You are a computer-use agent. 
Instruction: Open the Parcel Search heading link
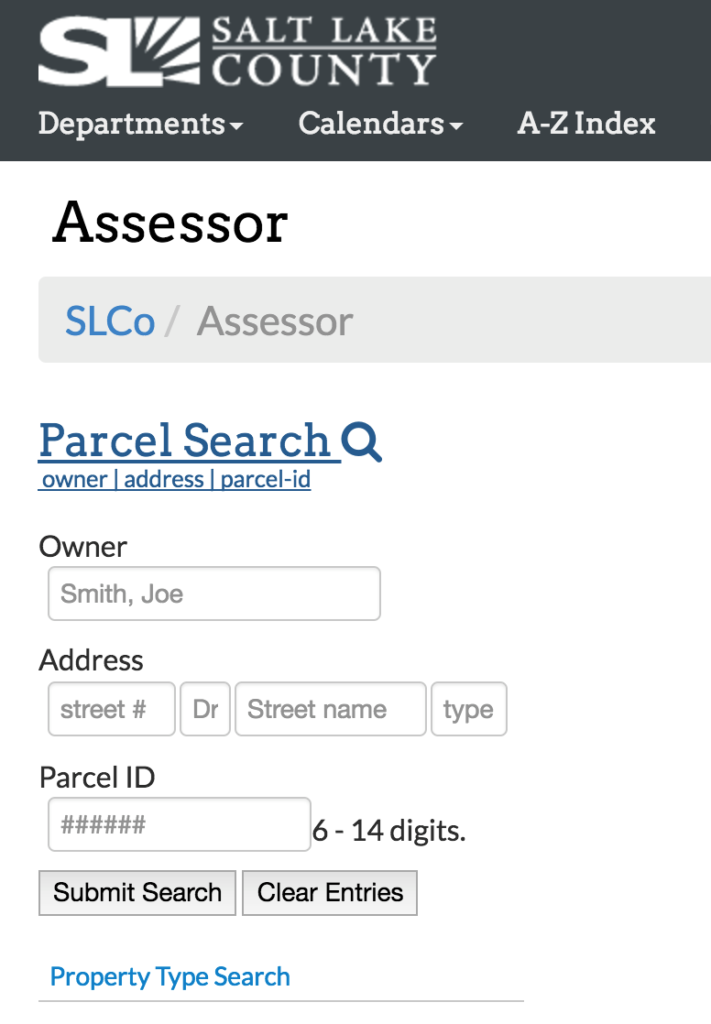[185, 440]
